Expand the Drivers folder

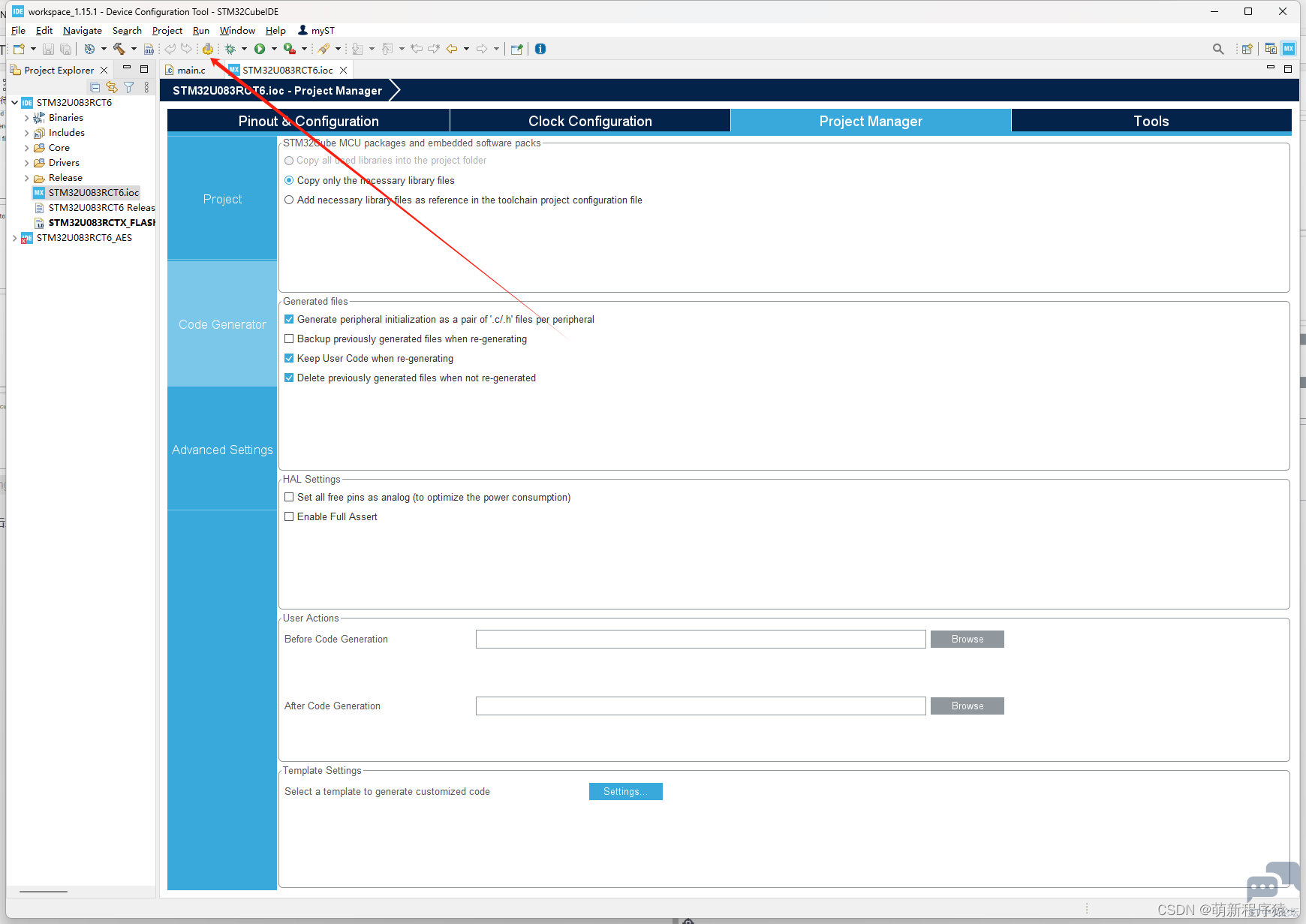click(27, 163)
